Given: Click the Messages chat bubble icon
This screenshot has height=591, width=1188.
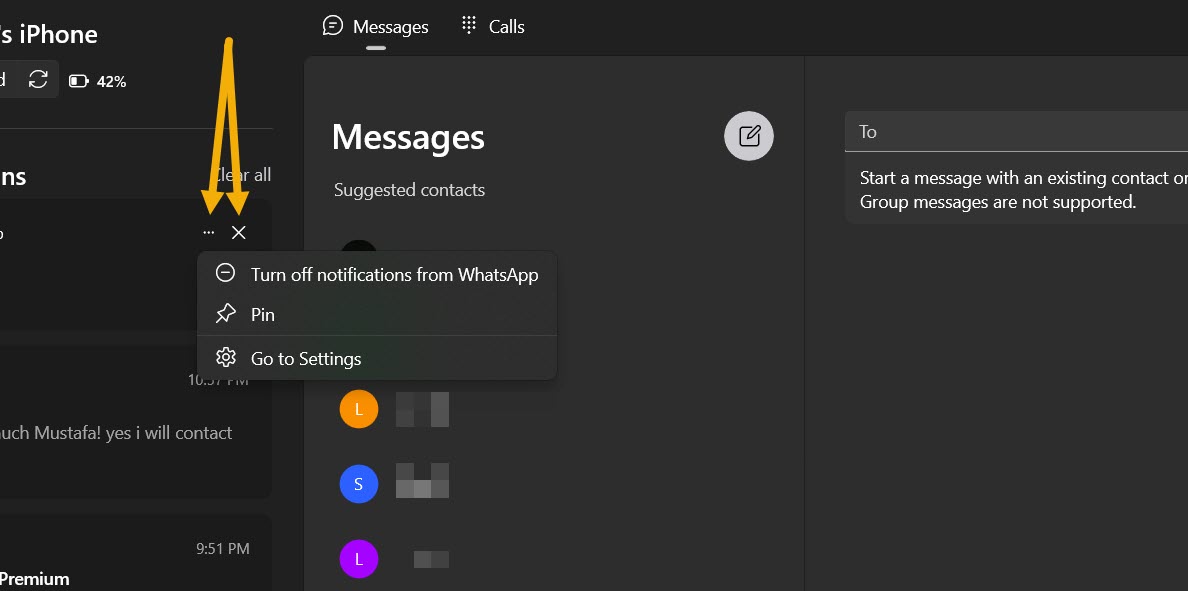Looking at the screenshot, I should (333, 26).
